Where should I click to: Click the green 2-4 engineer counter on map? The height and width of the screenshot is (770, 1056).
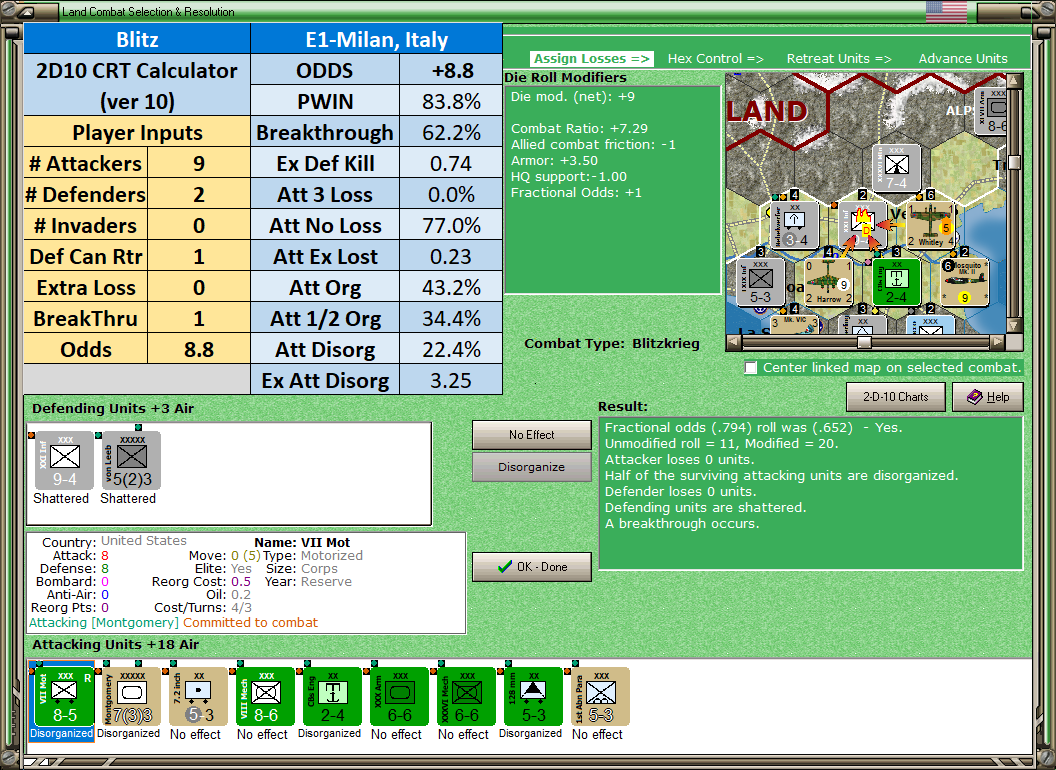point(896,282)
